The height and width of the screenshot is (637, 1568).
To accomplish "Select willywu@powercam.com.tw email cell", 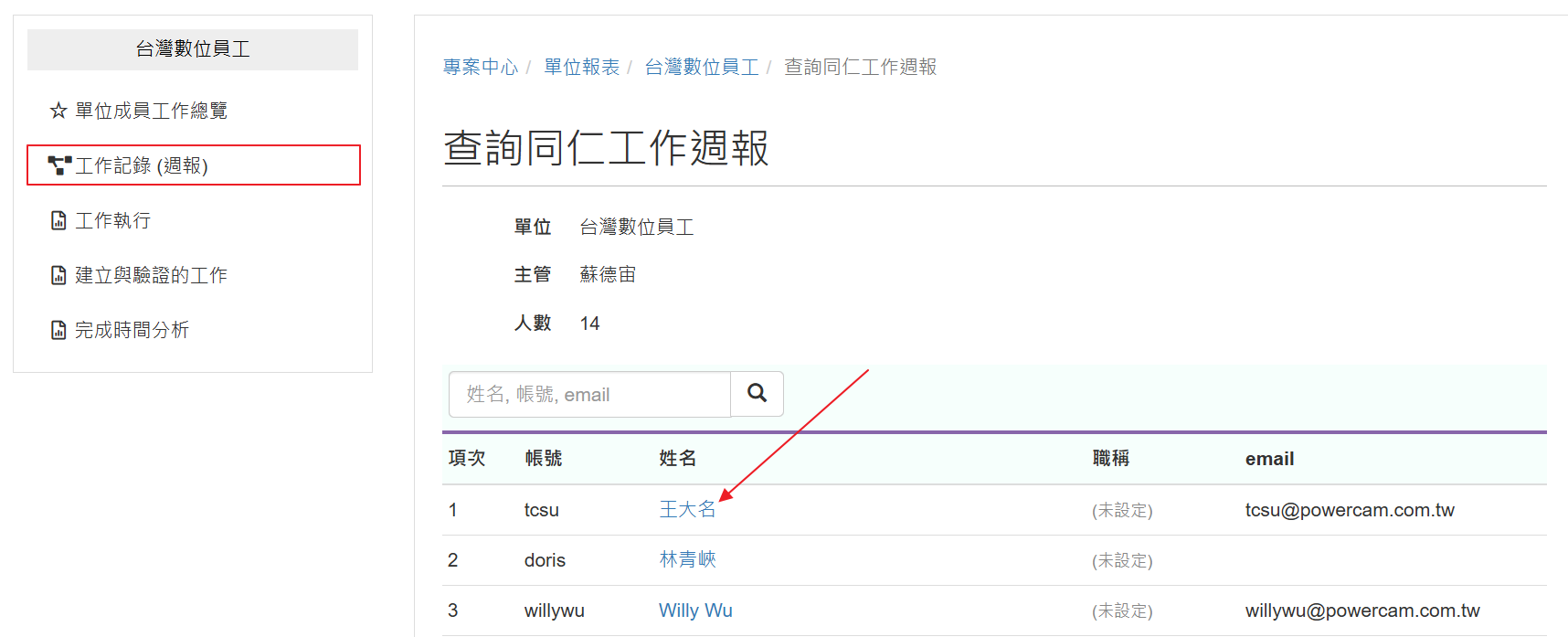I will [x=1362, y=610].
